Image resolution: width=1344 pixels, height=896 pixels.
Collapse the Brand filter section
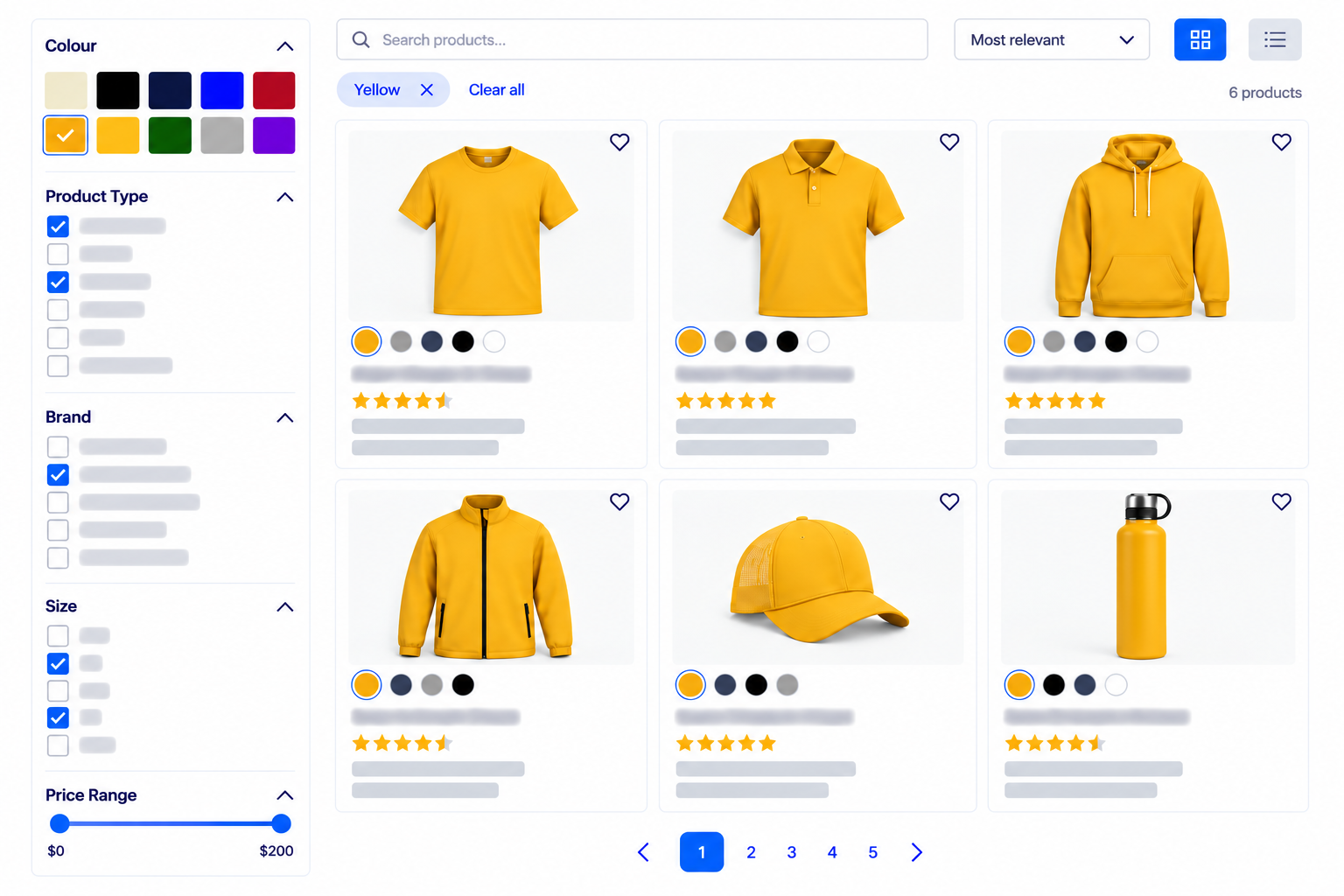[x=284, y=417]
